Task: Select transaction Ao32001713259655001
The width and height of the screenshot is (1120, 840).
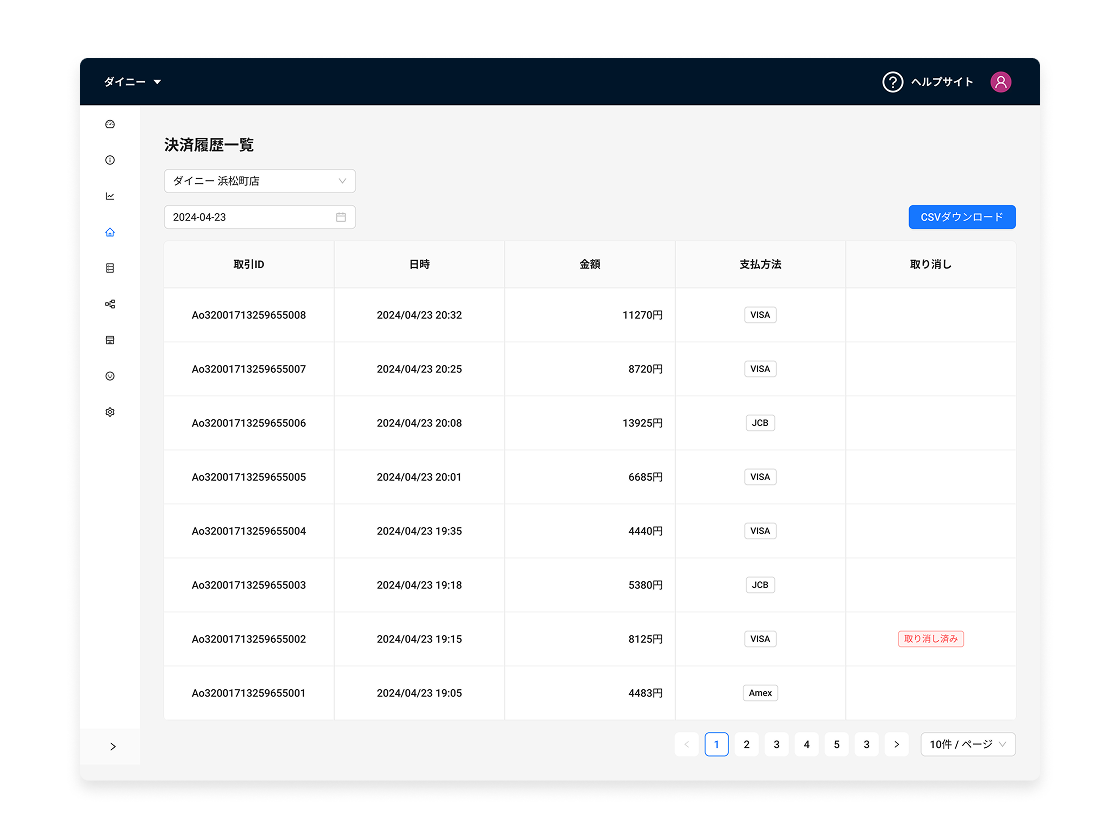Action: (249, 693)
